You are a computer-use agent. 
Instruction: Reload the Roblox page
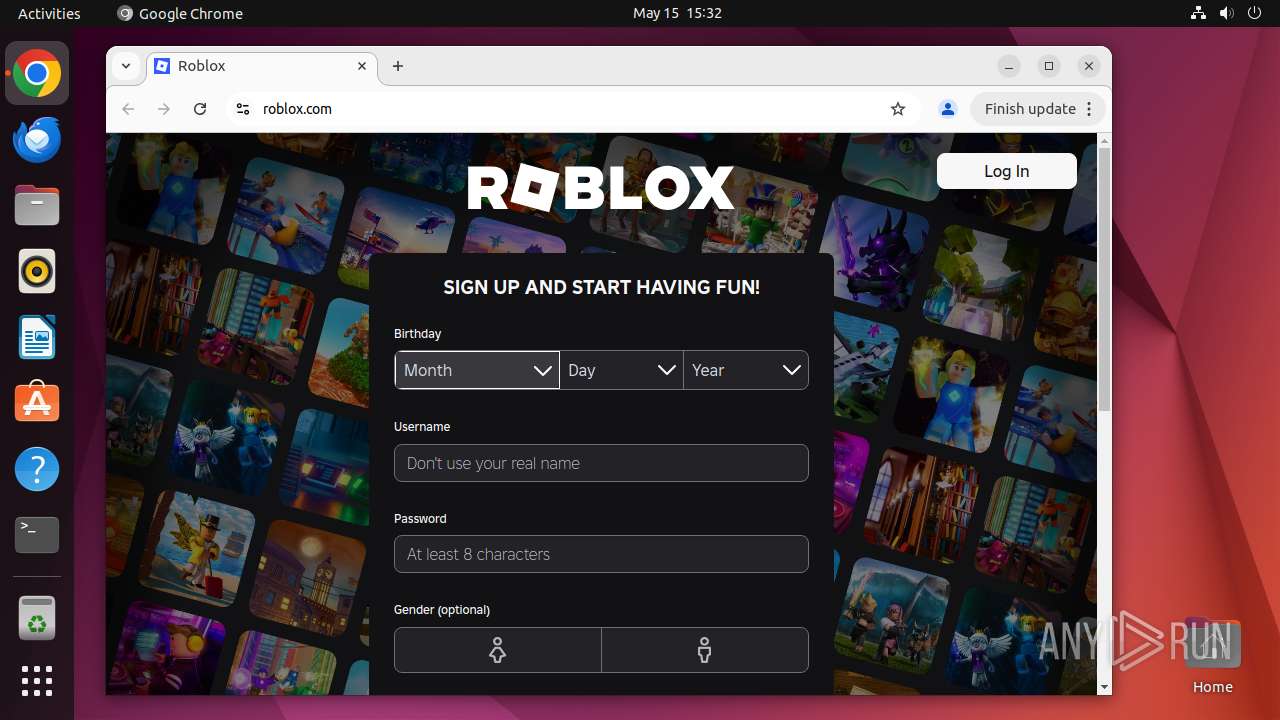[x=200, y=109]
